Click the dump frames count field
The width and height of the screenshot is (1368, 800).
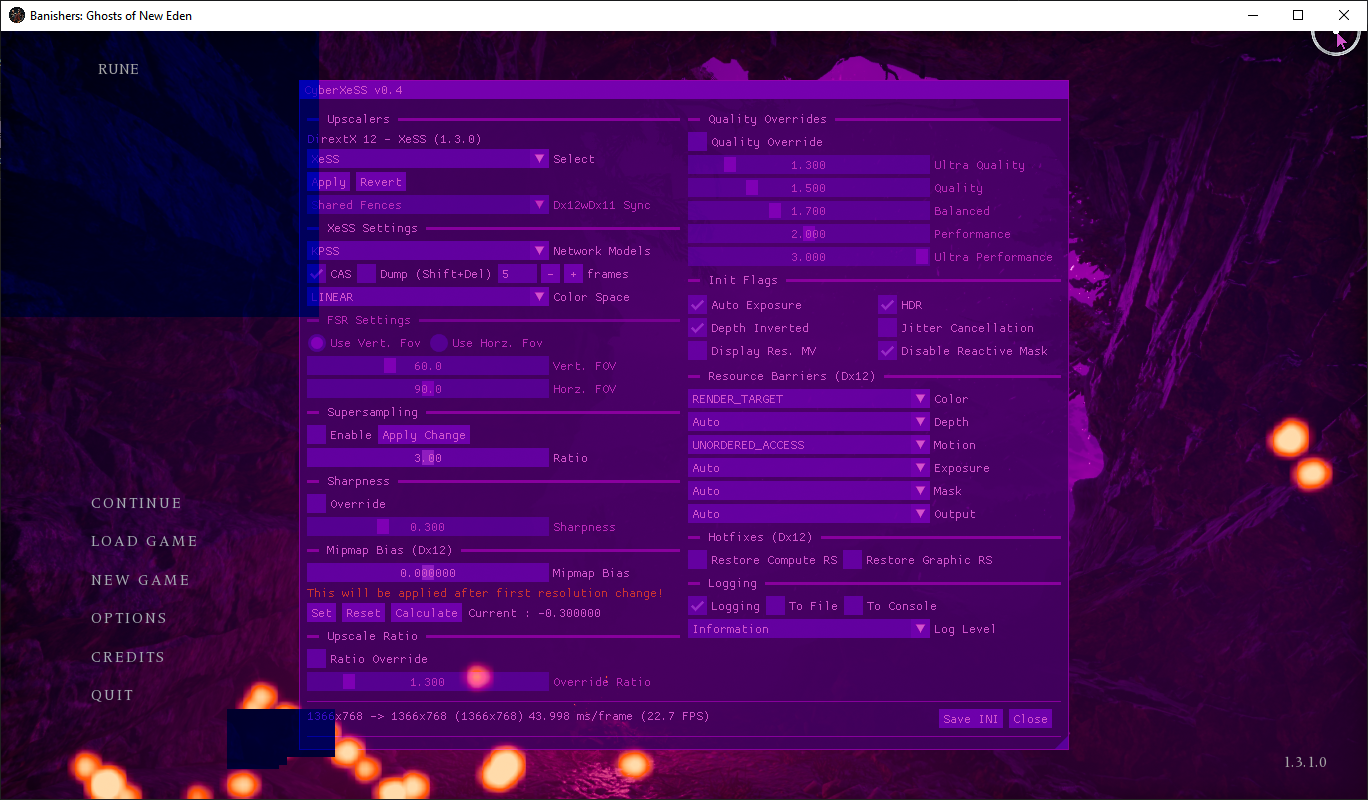(x=518, y=274)
